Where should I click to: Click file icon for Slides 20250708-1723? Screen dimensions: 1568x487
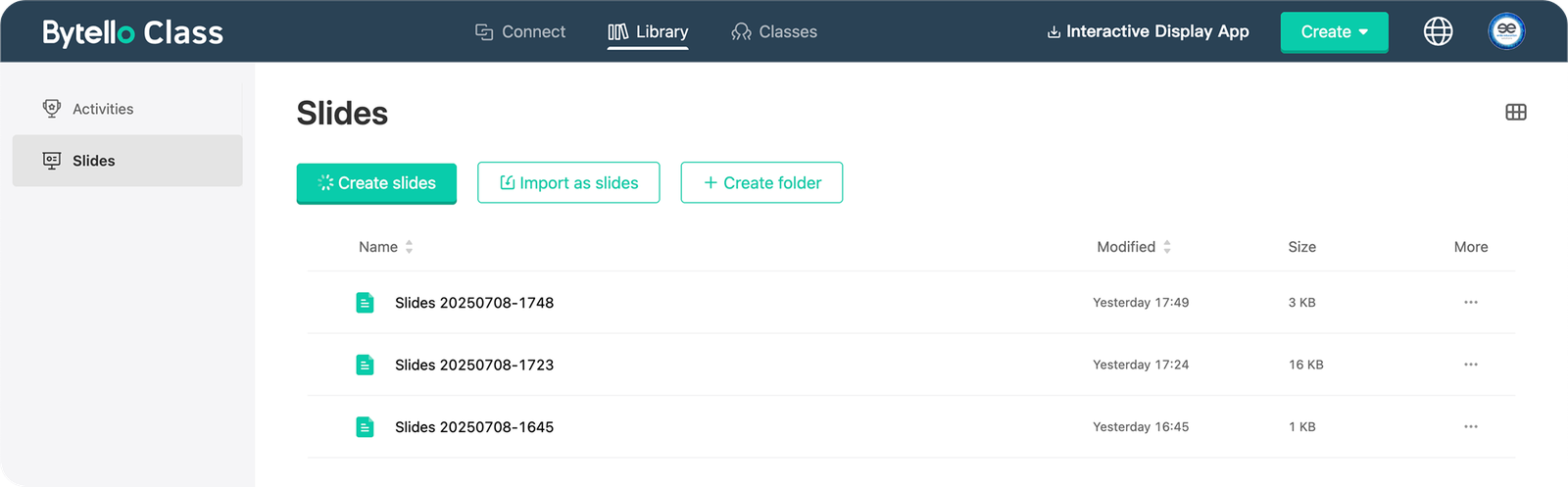365,365
